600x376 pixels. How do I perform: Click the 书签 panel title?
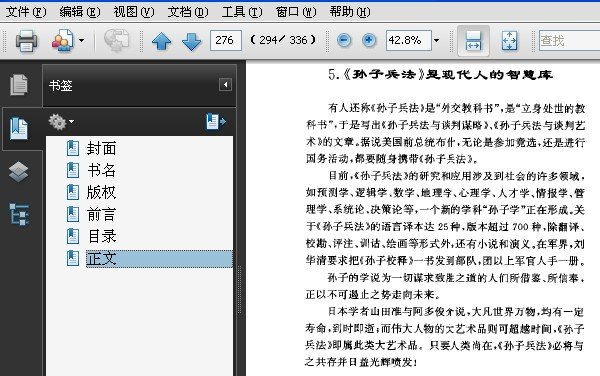pyautogui.click(x=60, y=85)
